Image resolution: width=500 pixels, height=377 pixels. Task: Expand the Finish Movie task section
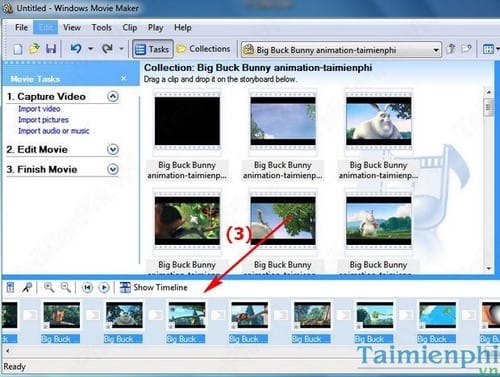point(113,169)
